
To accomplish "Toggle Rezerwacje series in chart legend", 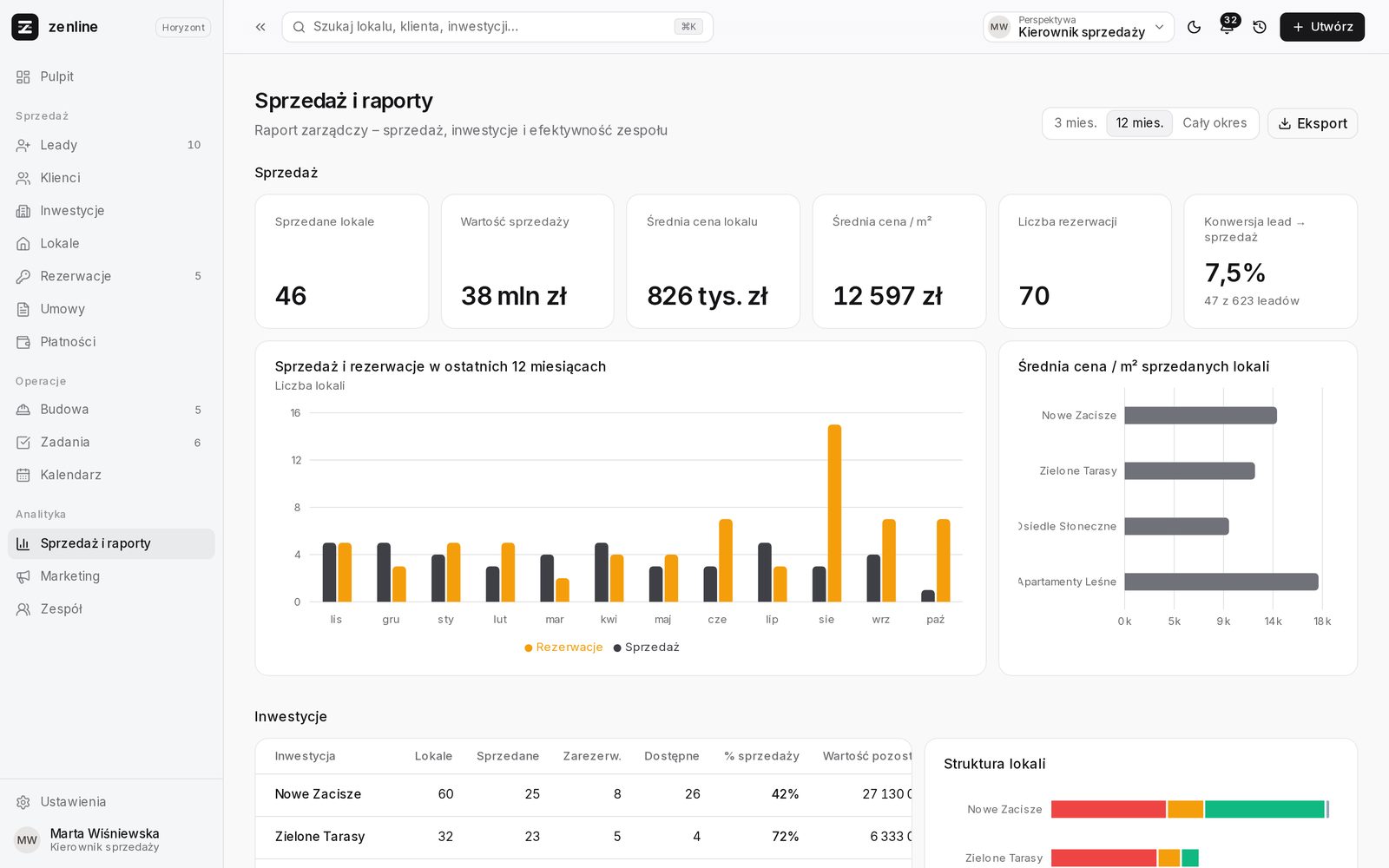I will (563, 648).
